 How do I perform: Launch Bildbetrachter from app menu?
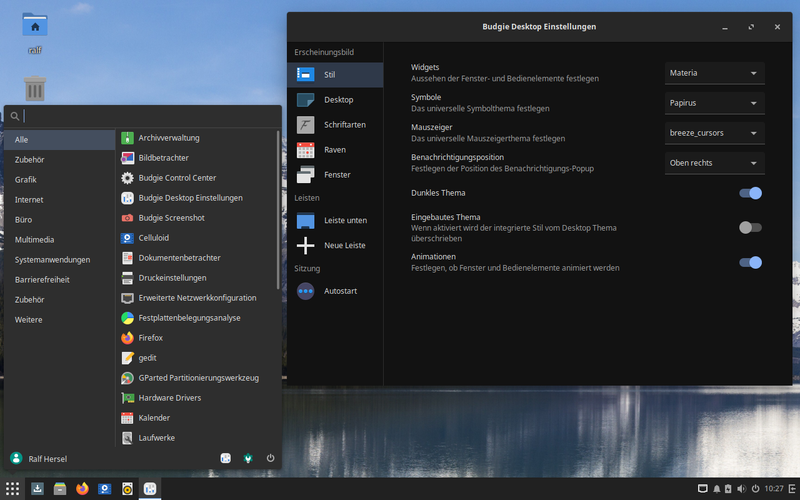pyautogui.click(x=197, y=158)
